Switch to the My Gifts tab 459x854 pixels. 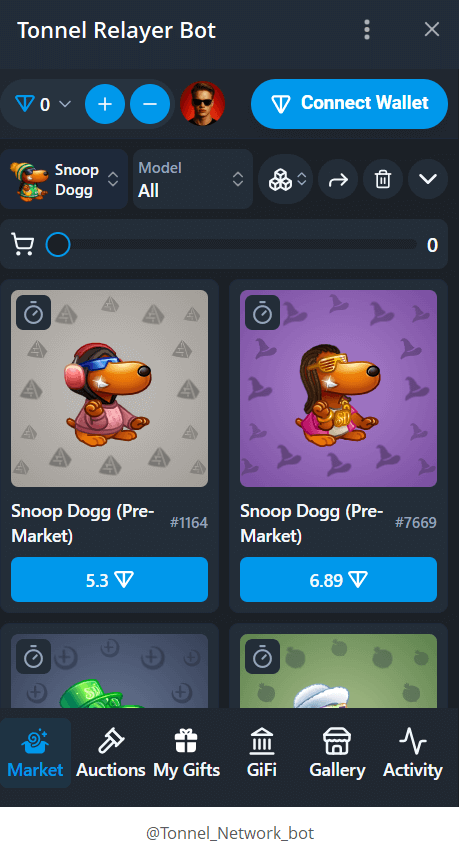[x=186, y=754]
